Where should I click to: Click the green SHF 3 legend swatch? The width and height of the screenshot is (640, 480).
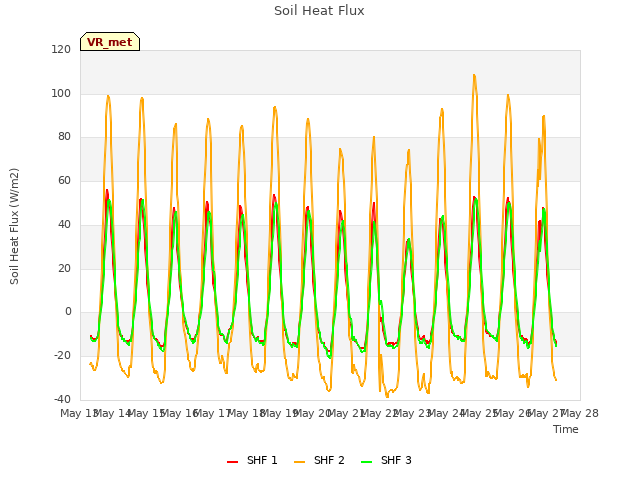[x=367, y=461]
